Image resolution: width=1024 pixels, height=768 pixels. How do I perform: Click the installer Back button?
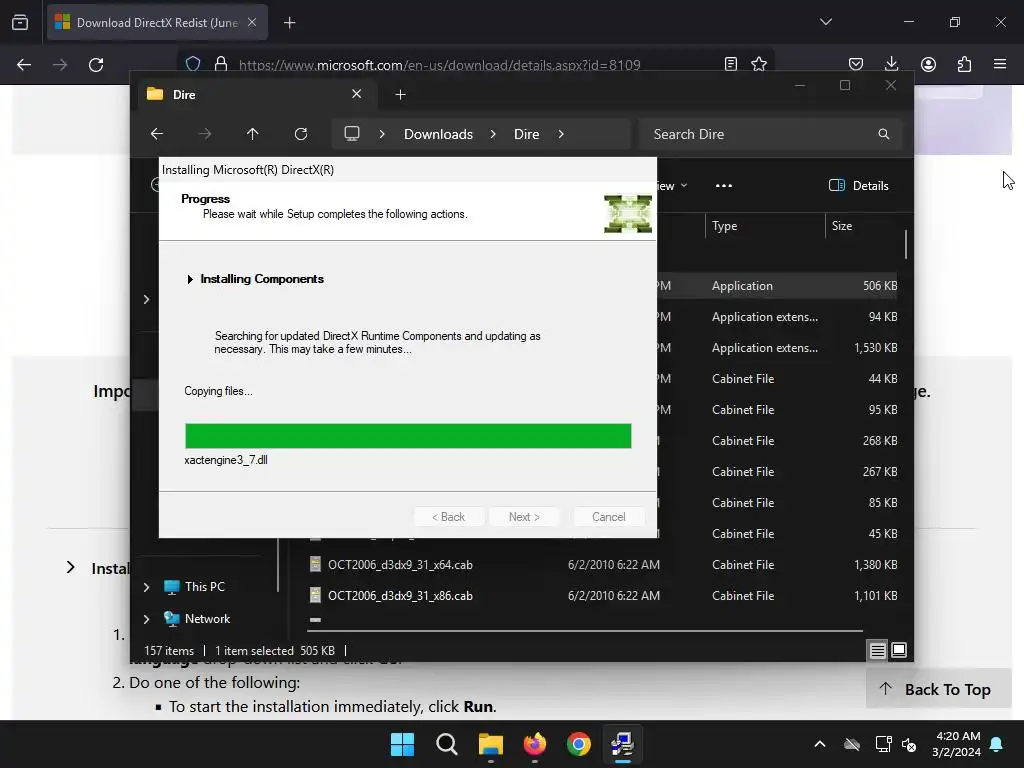click(x=449, y=517)
